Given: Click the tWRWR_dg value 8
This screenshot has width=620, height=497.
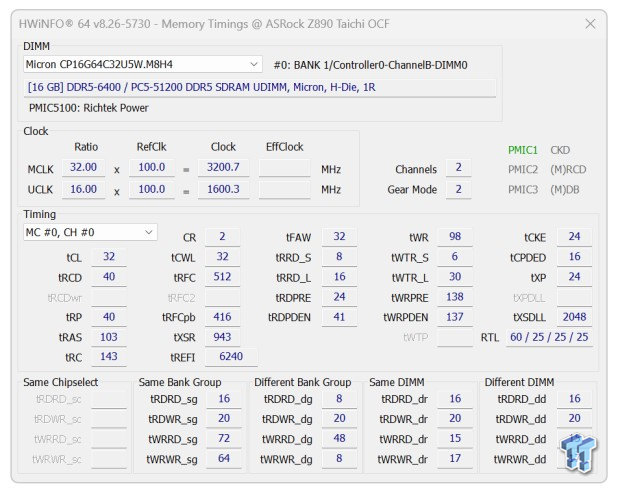Looking at the screenshot, I should tap(339, 459).
